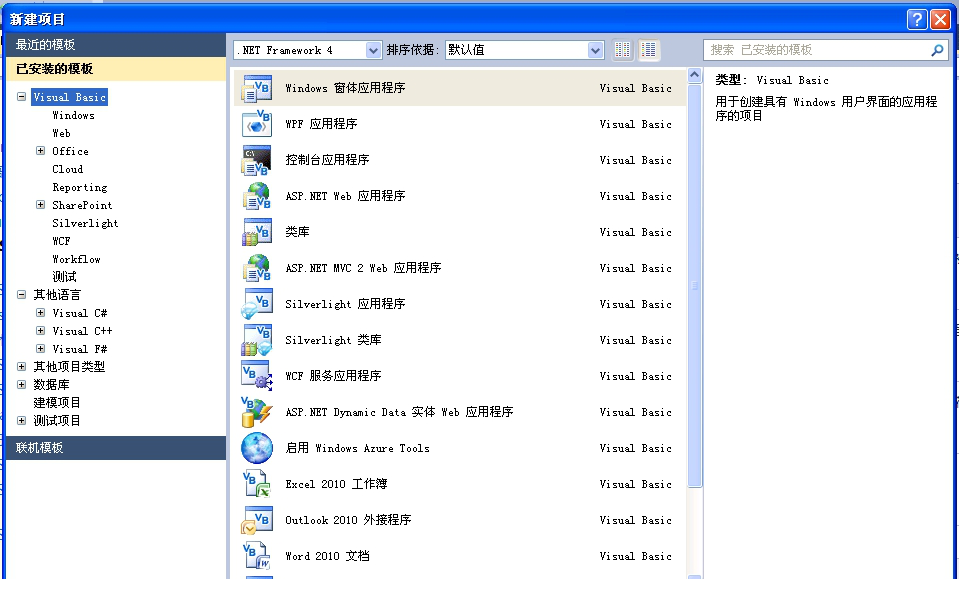This screenshot has width=959, height=602.
Task: Select the WCF 服务应用程序 template icon
Action: (257, 376)
